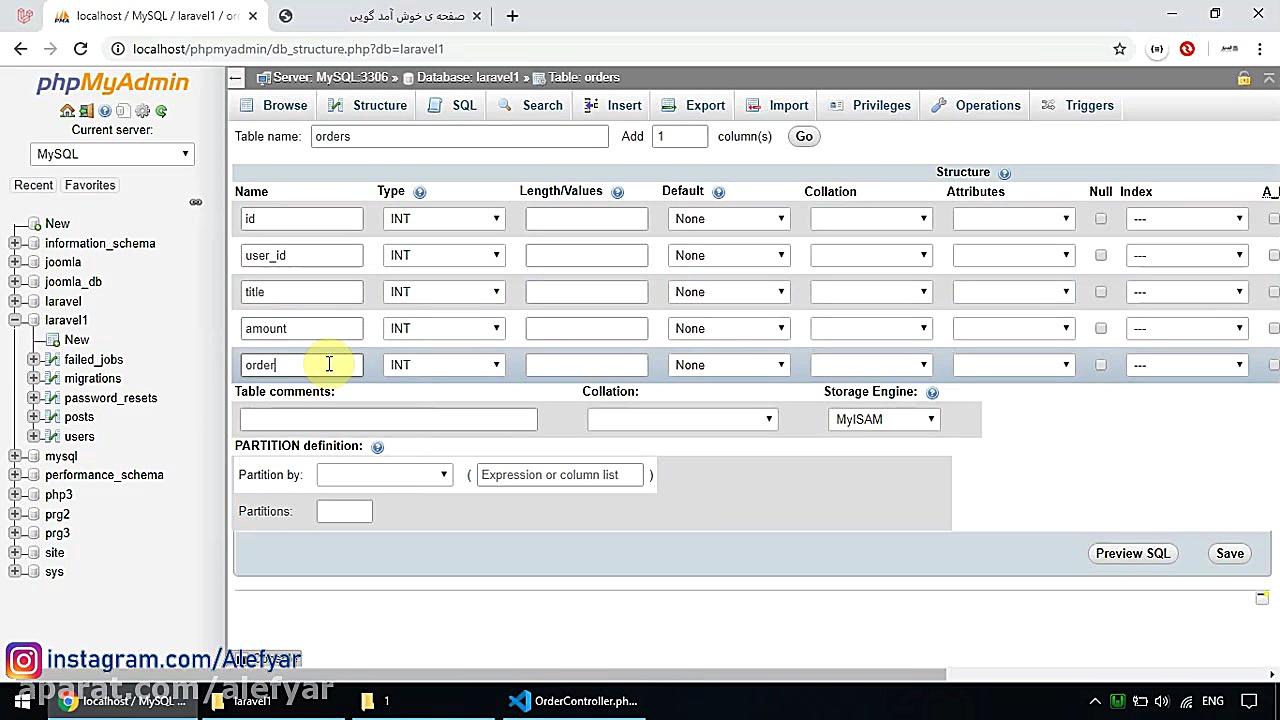The height and width of the screenshot is (720, 1280).
Task: Toggle Null checkbox for title column
Action: tap(1101, 292)
